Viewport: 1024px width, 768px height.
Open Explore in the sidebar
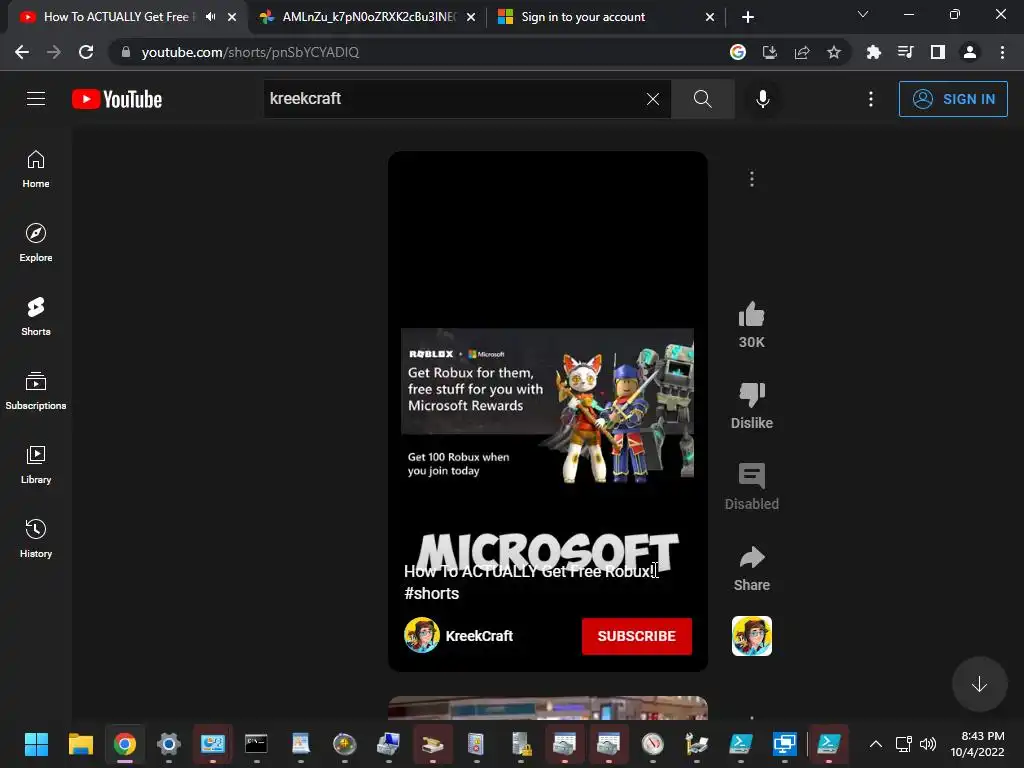(x=36, y=243)
